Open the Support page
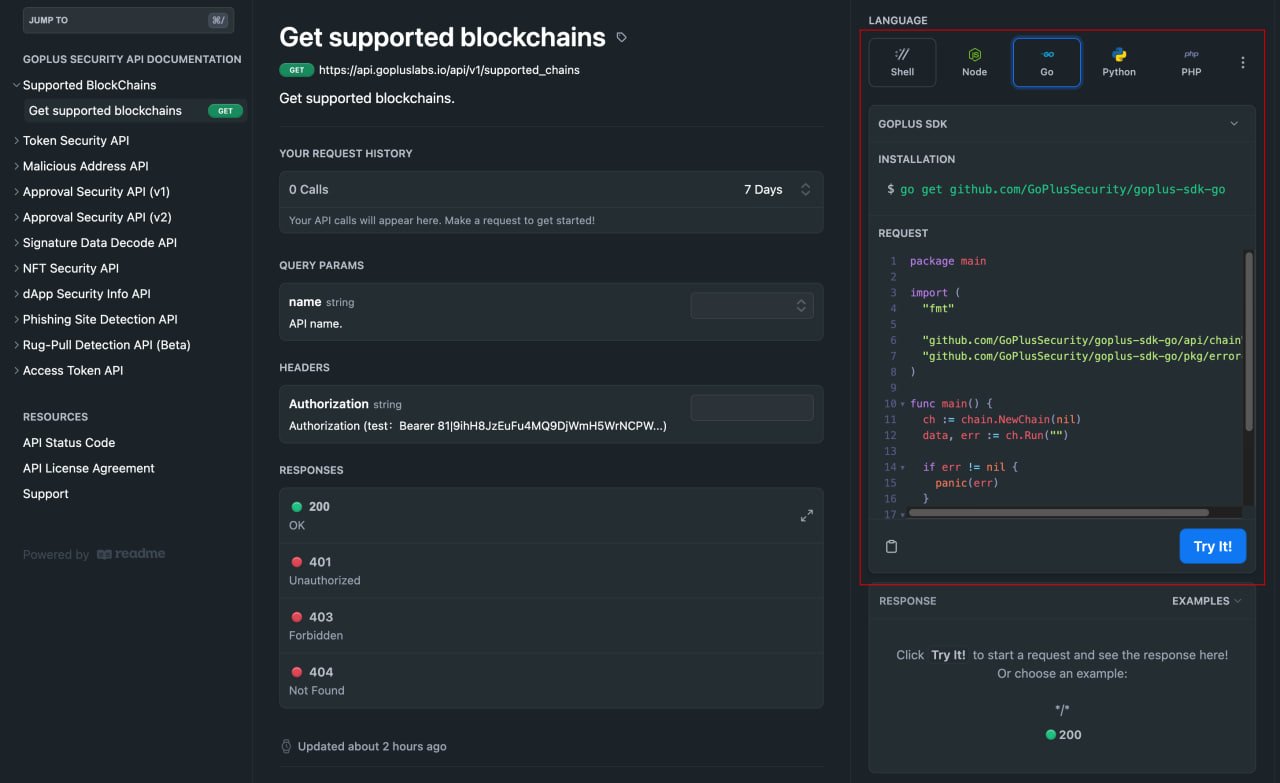The width and height of the screenshot is (1280, 783). (46, 494)
